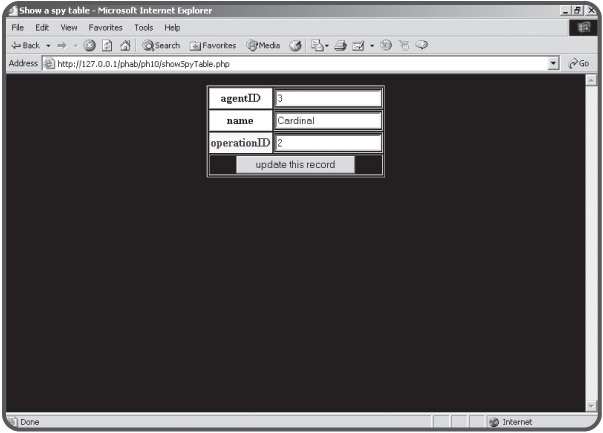The height and width of the screenshot is (433, 603).
Task: Refresh the page with toolbar icon
Action: (108, 45)
